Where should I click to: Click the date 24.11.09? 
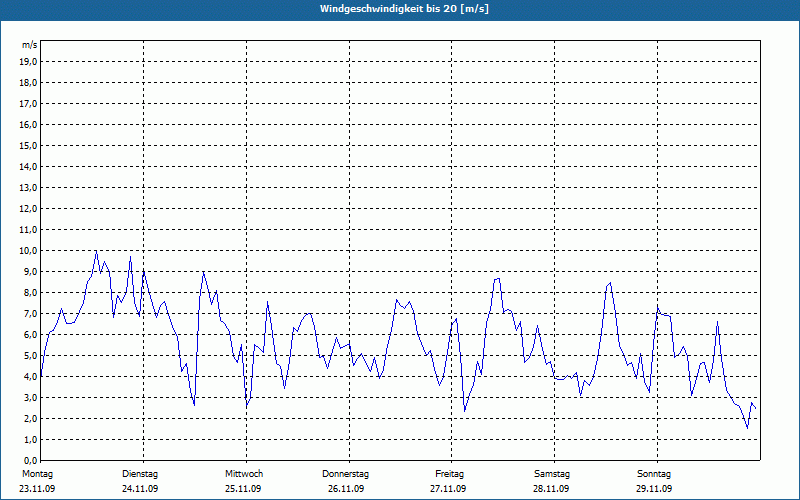pos(140,489)
